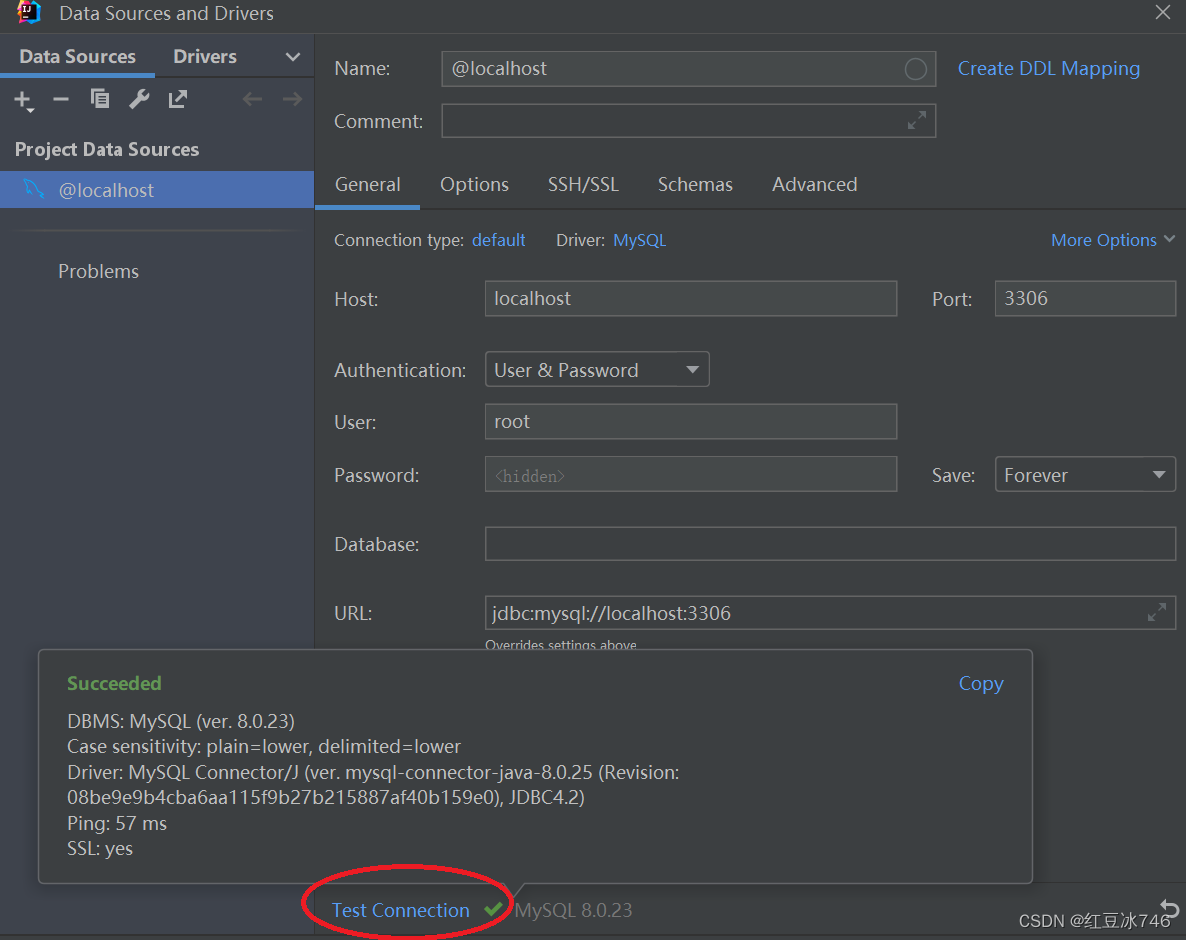Click the Test Connection link
The image size is (1186, 940).
click(x=400, y=910)
